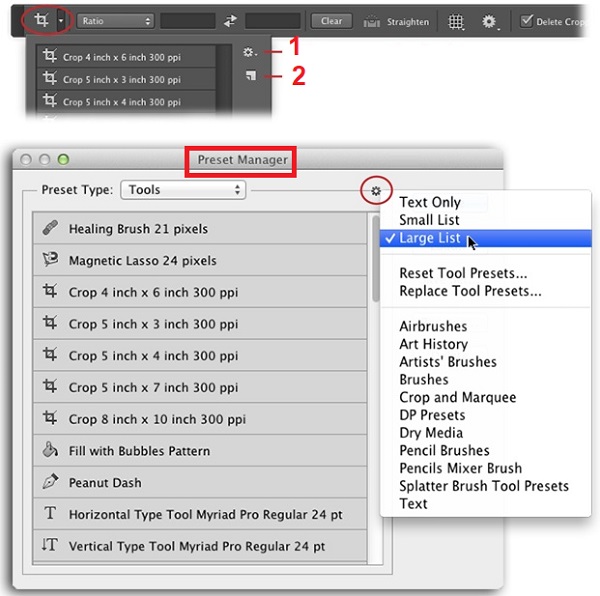Toggle Delete Cropped Pixels checkbox
Viewport: 600px width, 596px height.
[x=526, y=21]
